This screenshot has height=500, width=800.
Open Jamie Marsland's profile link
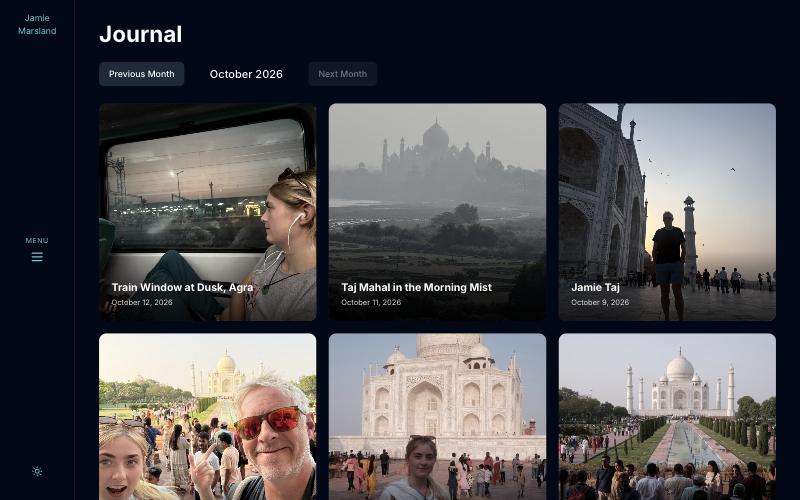pyautogui.click(x=37, y=24)
